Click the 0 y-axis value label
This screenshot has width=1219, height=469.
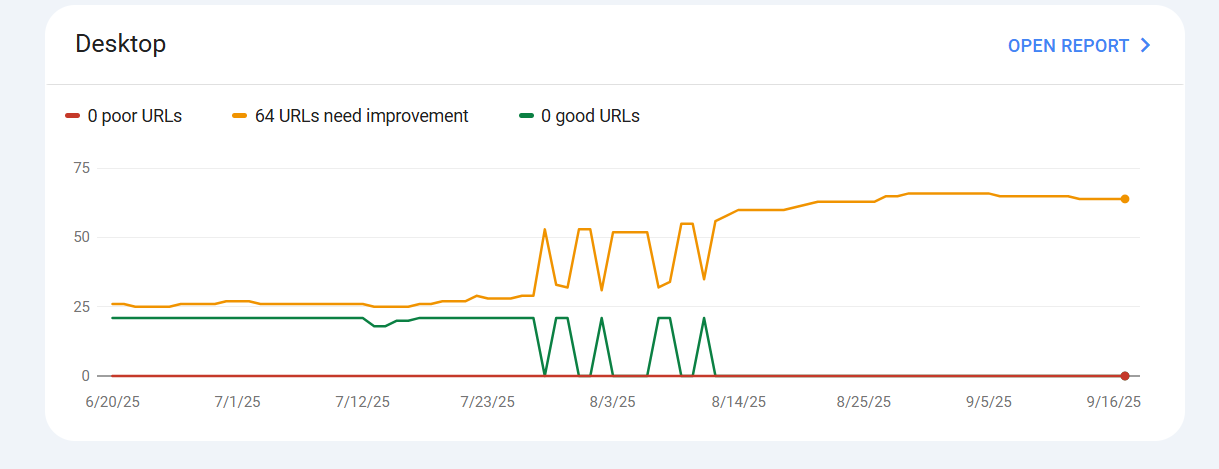tap(86, 376)
